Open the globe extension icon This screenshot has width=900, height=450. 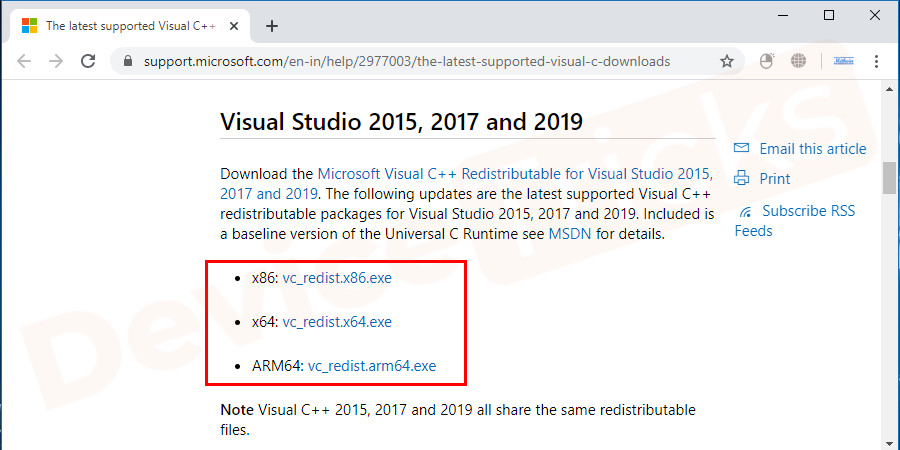tap(798, 61)
